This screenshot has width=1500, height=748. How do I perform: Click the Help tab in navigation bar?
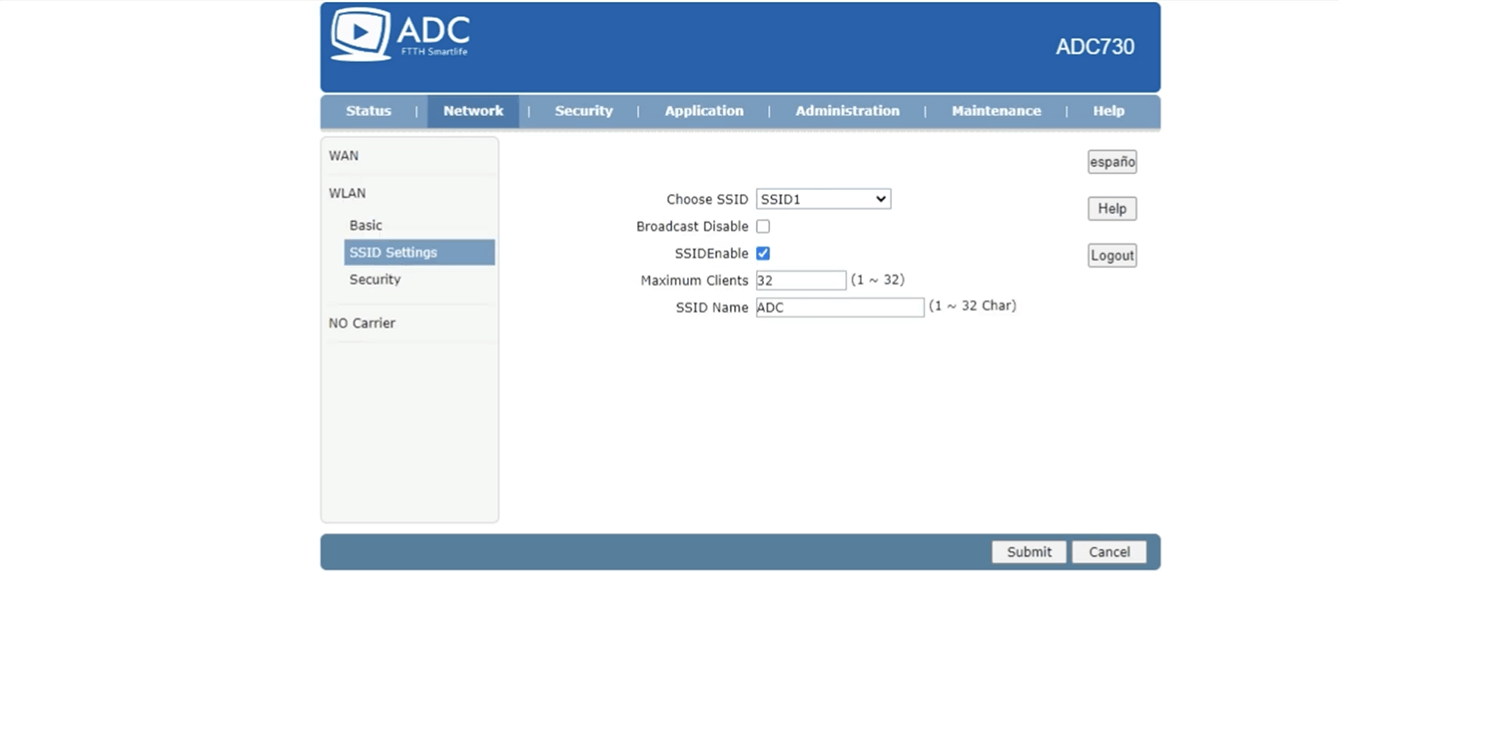(1108, 111)
